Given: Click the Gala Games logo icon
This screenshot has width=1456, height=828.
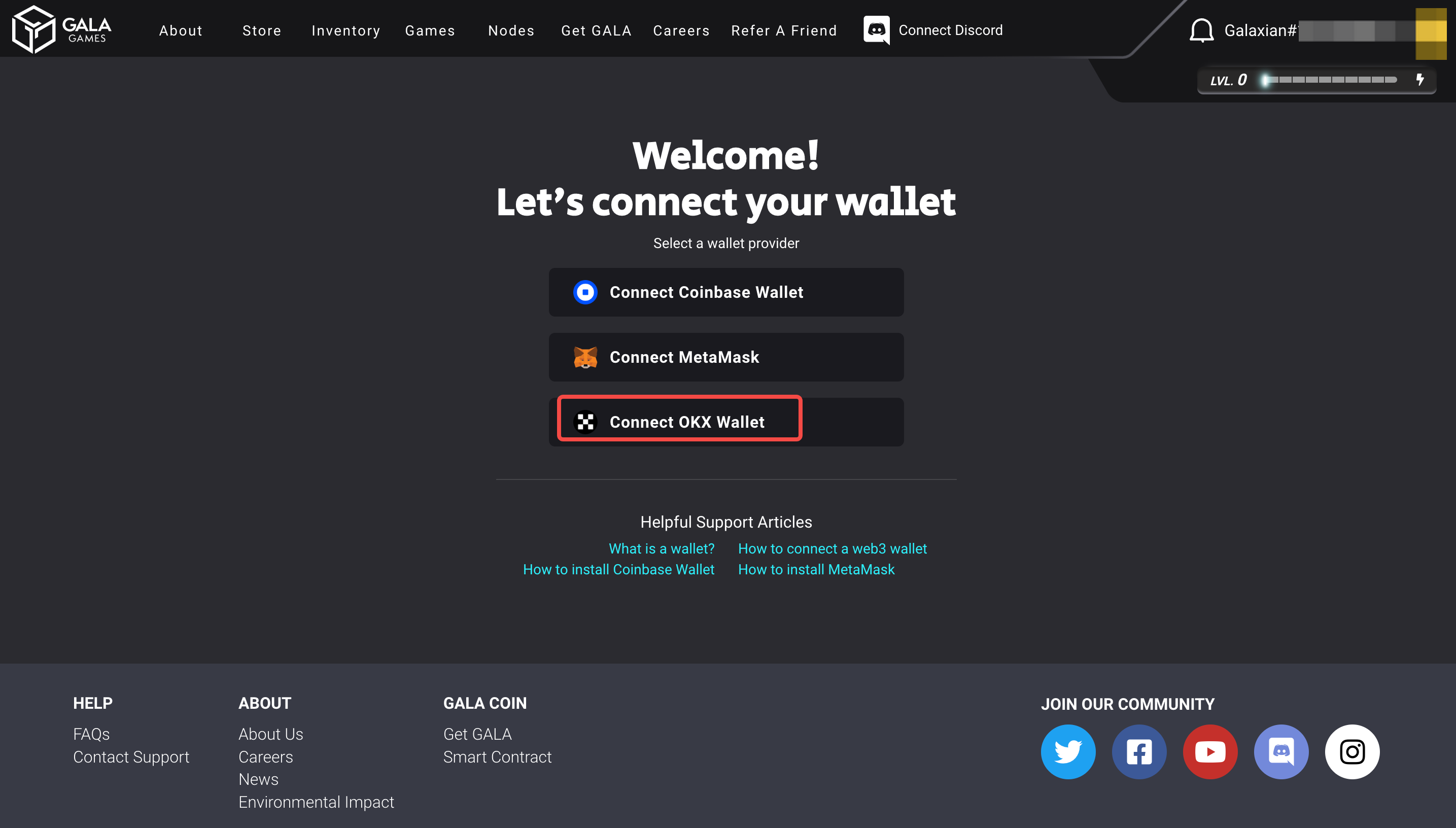Looking at the screenshot, I should [34, 30].
